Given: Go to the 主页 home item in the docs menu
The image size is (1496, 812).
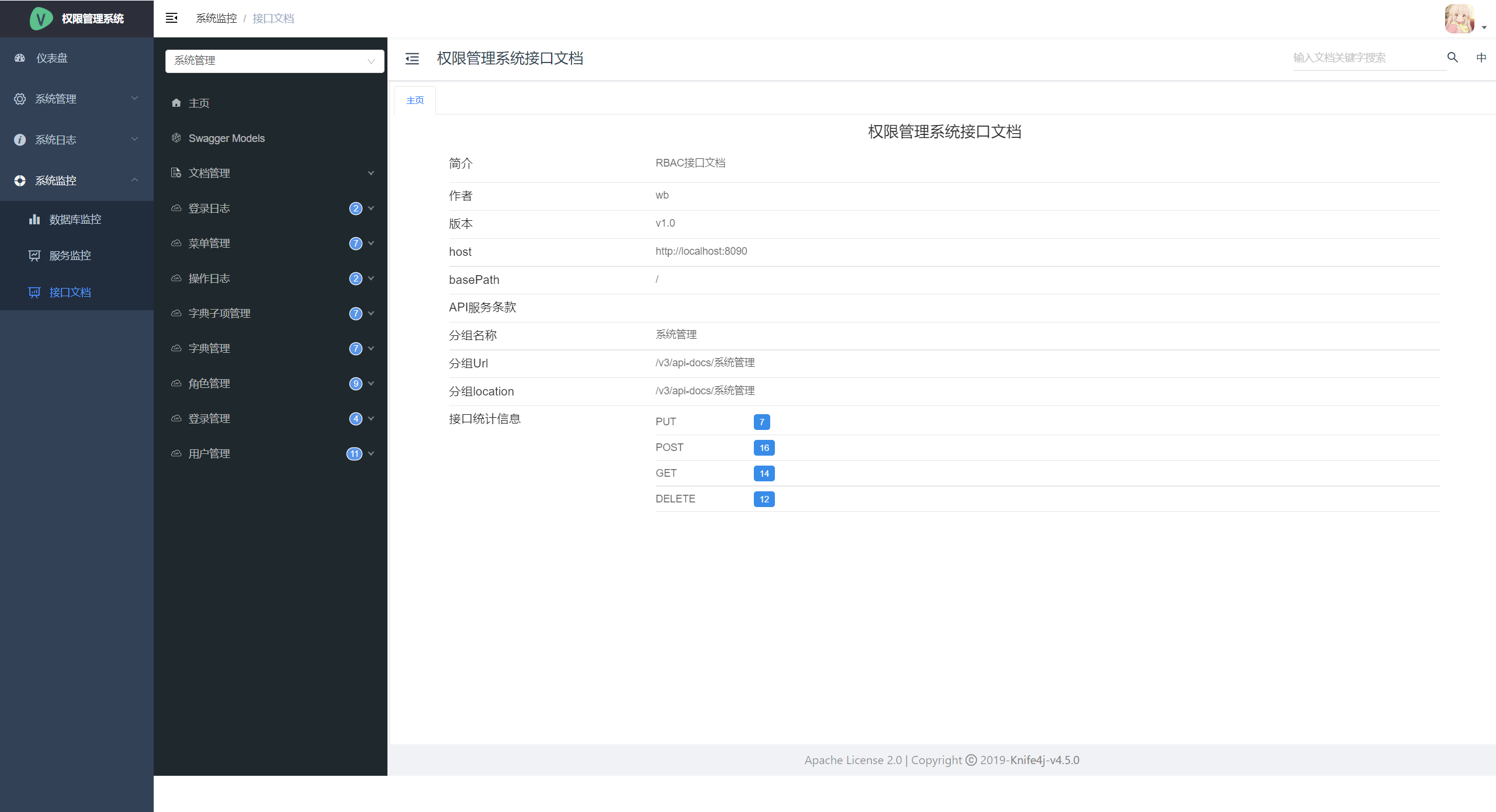Looking at the screenshot, I should (199, 103).
